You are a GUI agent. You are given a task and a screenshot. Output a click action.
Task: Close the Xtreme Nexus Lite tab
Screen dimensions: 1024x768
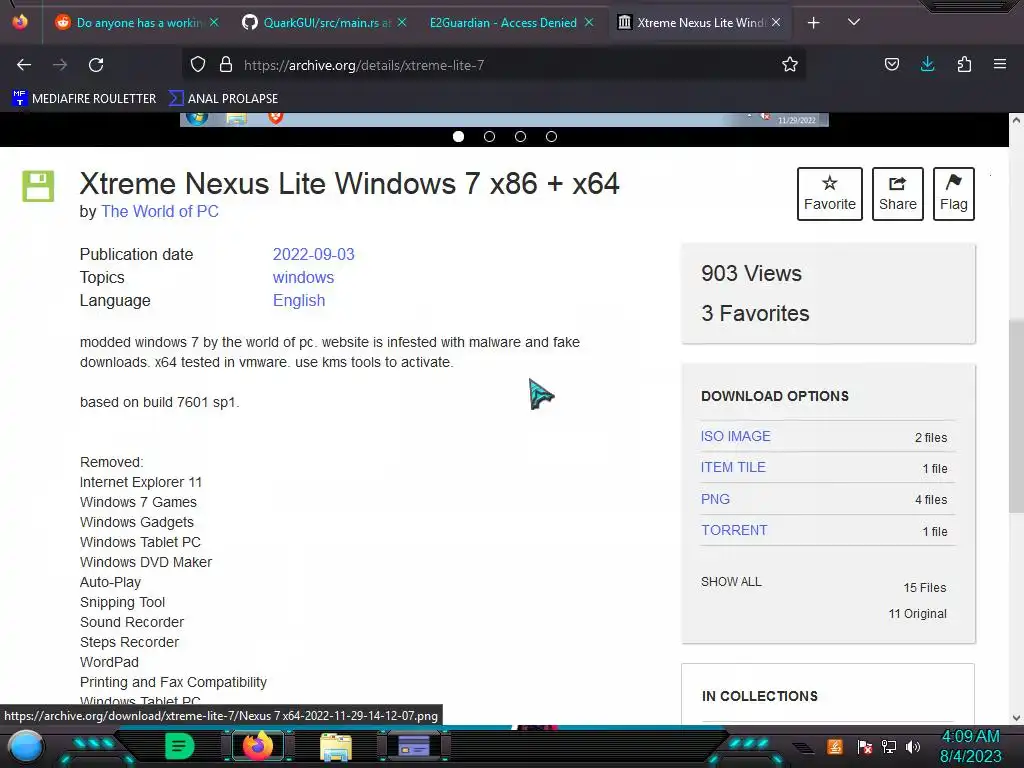776,22
